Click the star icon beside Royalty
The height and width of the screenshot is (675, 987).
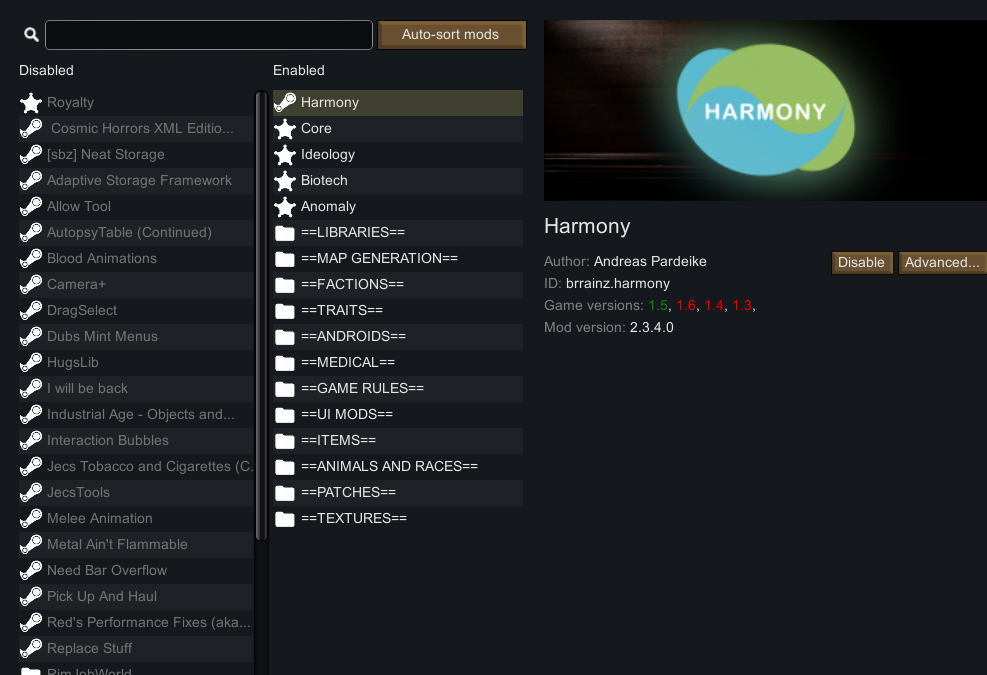(31, 103)
